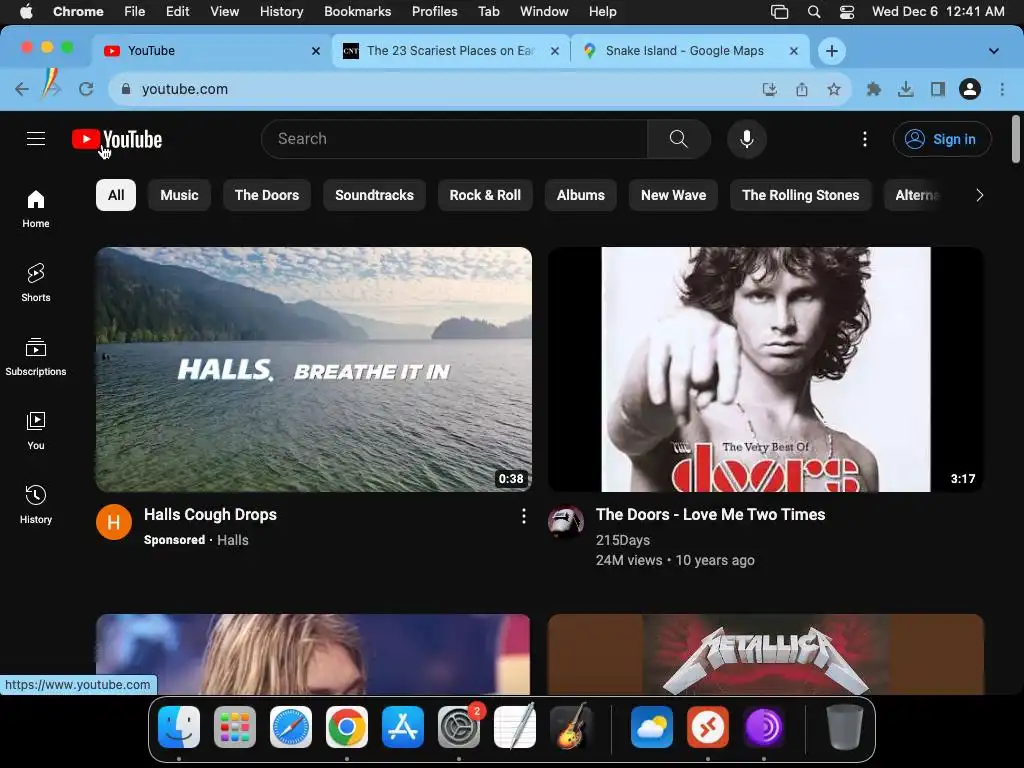Image resolution: width=1024 pixels, height=768 pixels.
Task: Open the Bookmarks menu
Action: (x=357, y=12)
